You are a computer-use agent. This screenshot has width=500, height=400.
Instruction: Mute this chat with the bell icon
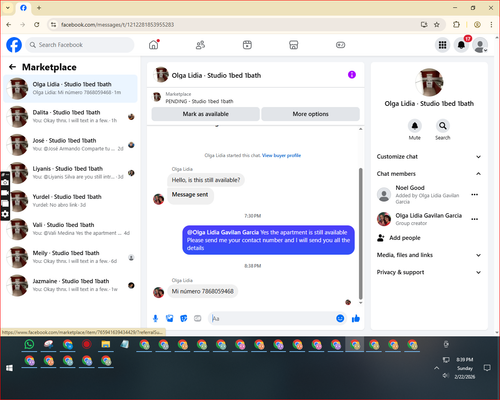(415, 126)
